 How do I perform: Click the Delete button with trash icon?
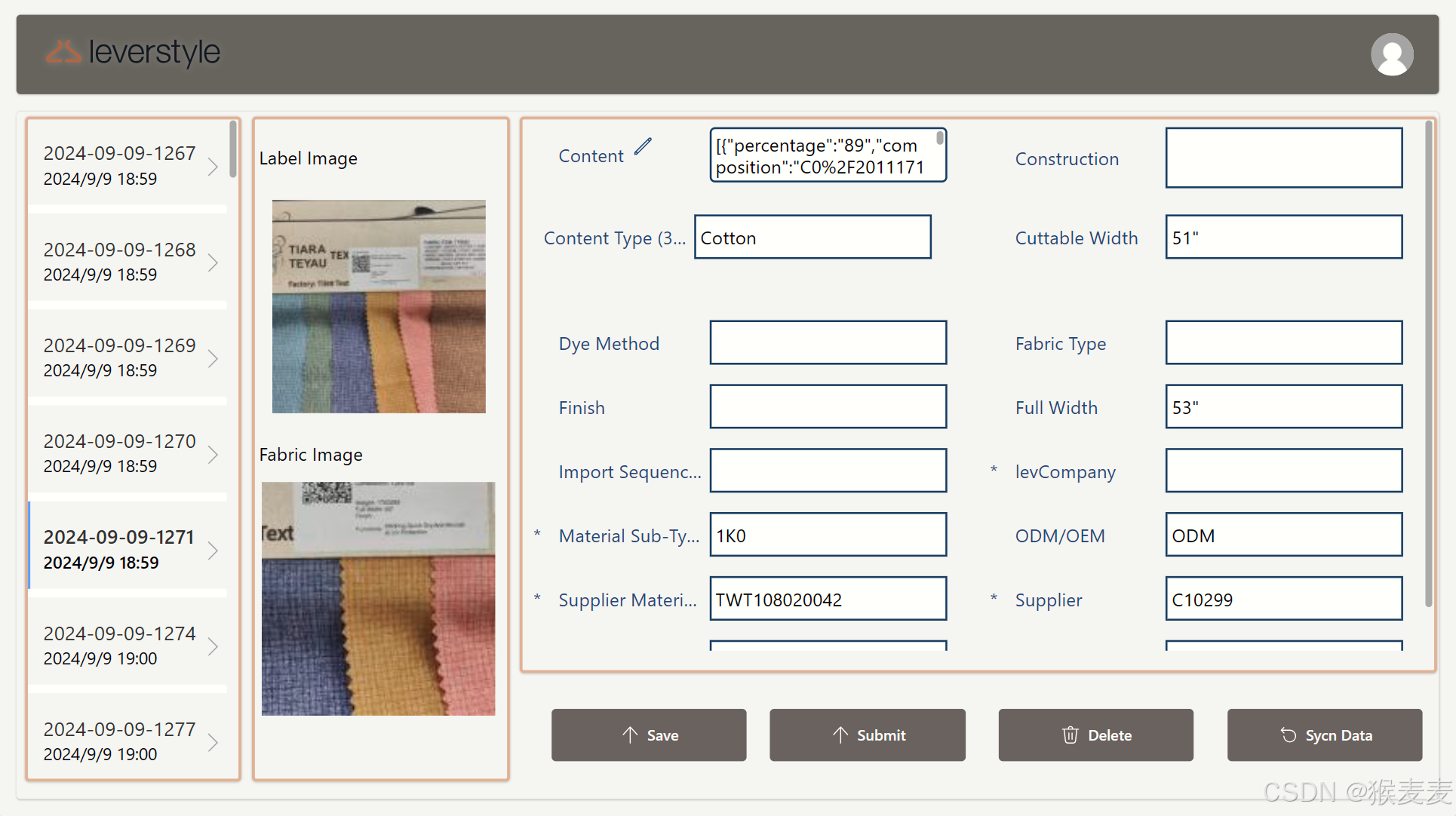1095,735
